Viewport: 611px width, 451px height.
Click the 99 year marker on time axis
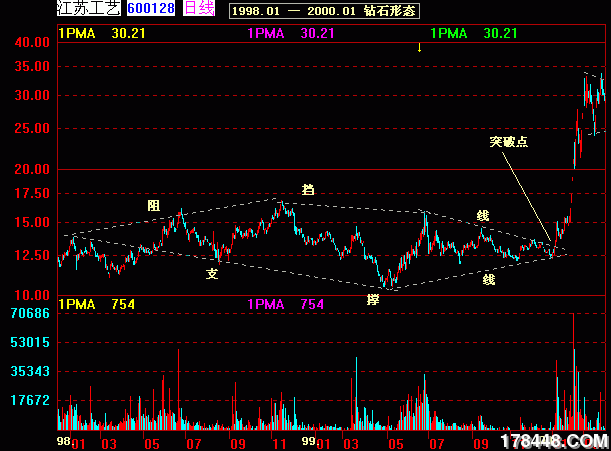tap(310, 441)
